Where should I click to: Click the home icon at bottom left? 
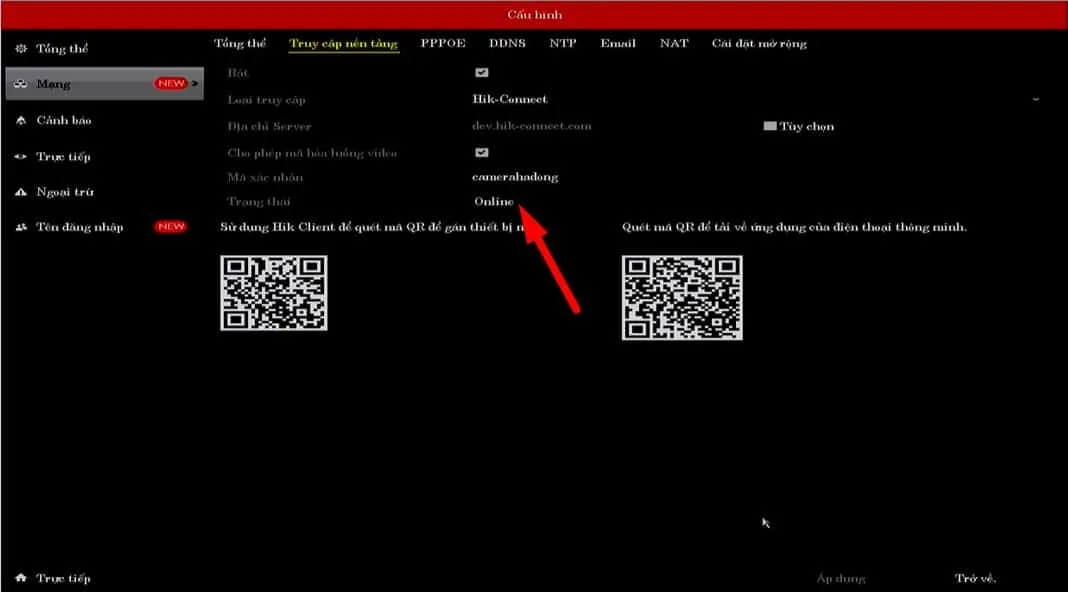[x=21, y=578]
